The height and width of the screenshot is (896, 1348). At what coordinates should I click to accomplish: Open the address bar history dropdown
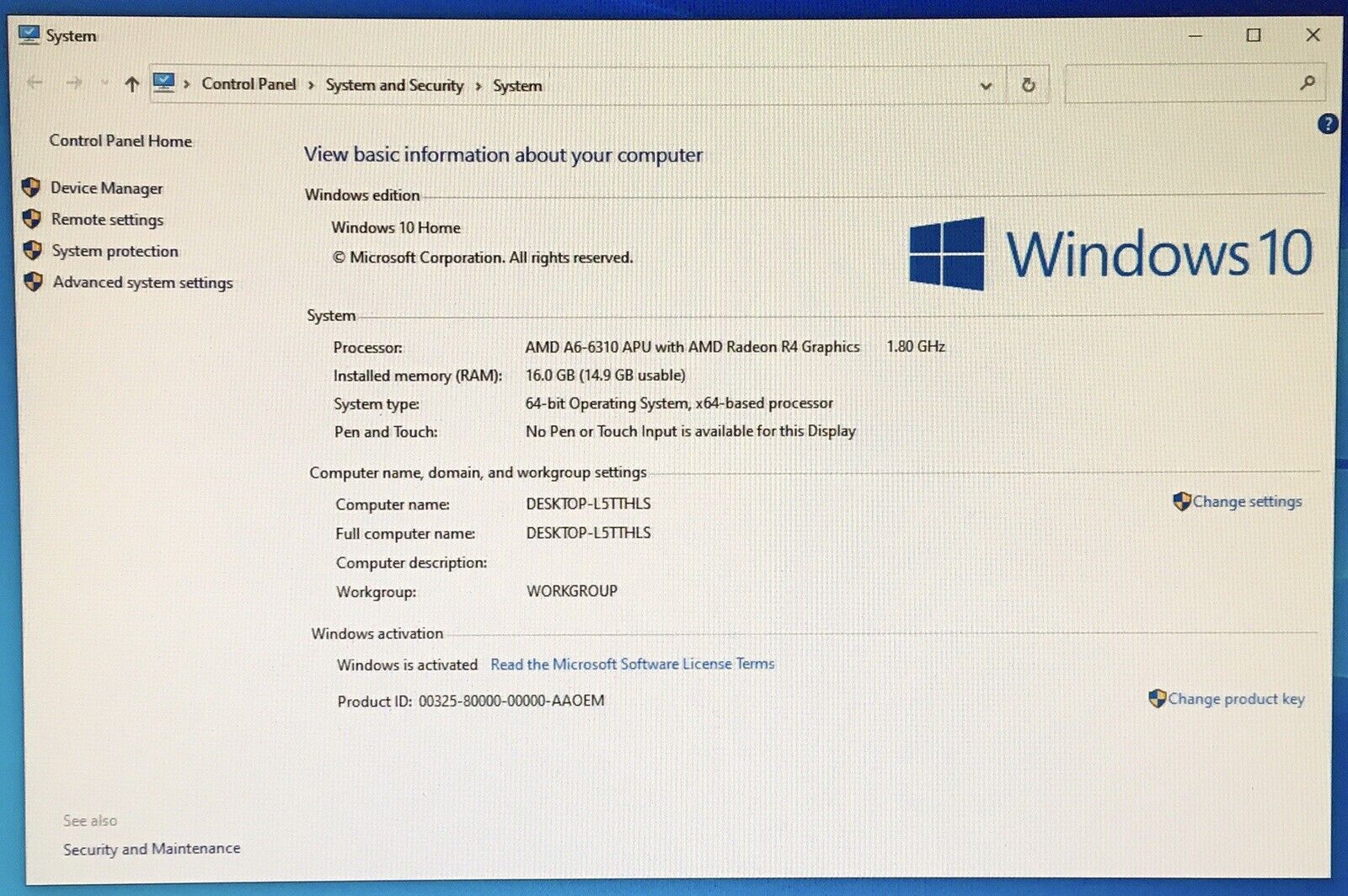coord(986,86)
